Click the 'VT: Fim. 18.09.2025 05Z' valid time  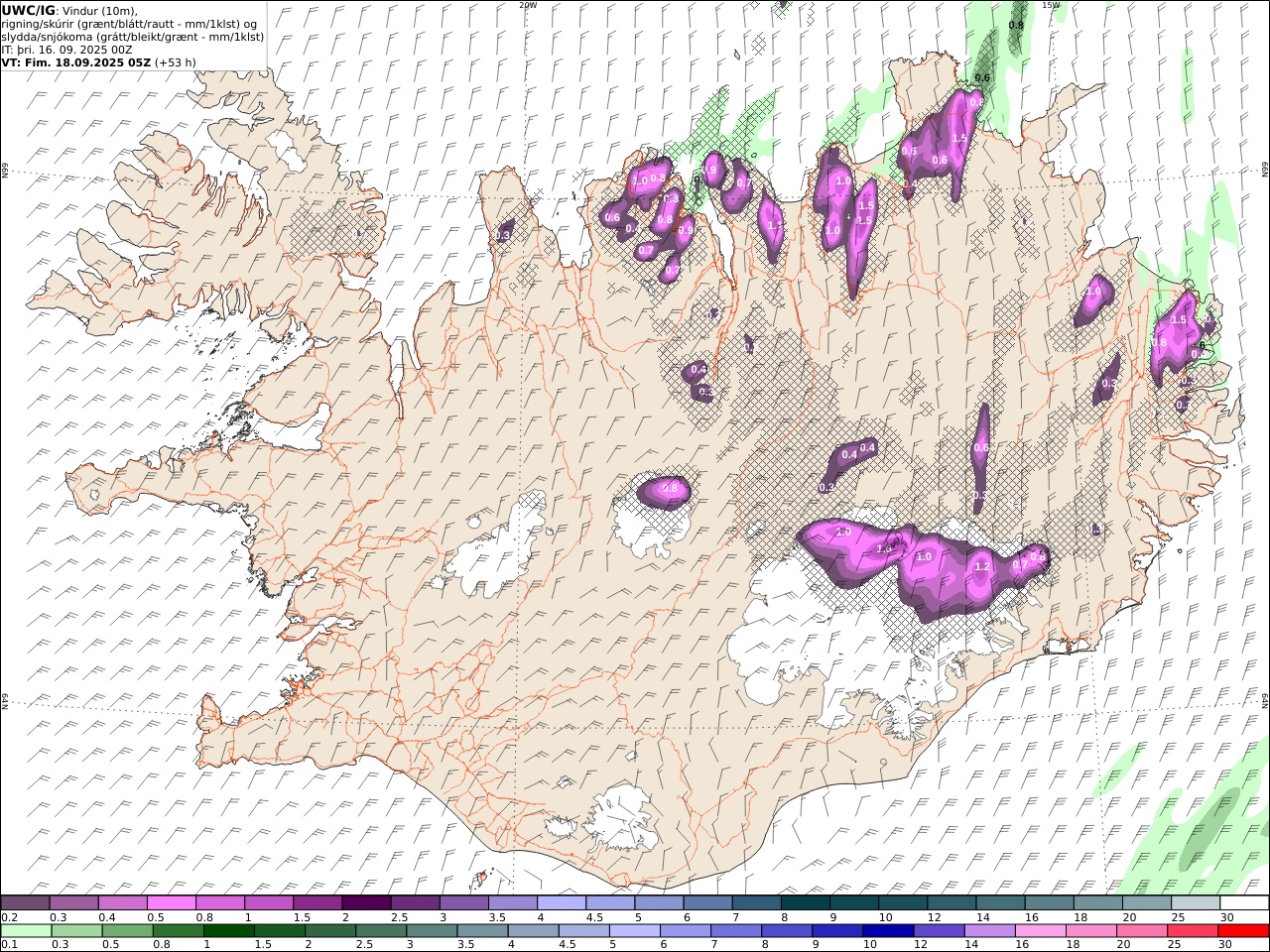click(x=76, y=62)
